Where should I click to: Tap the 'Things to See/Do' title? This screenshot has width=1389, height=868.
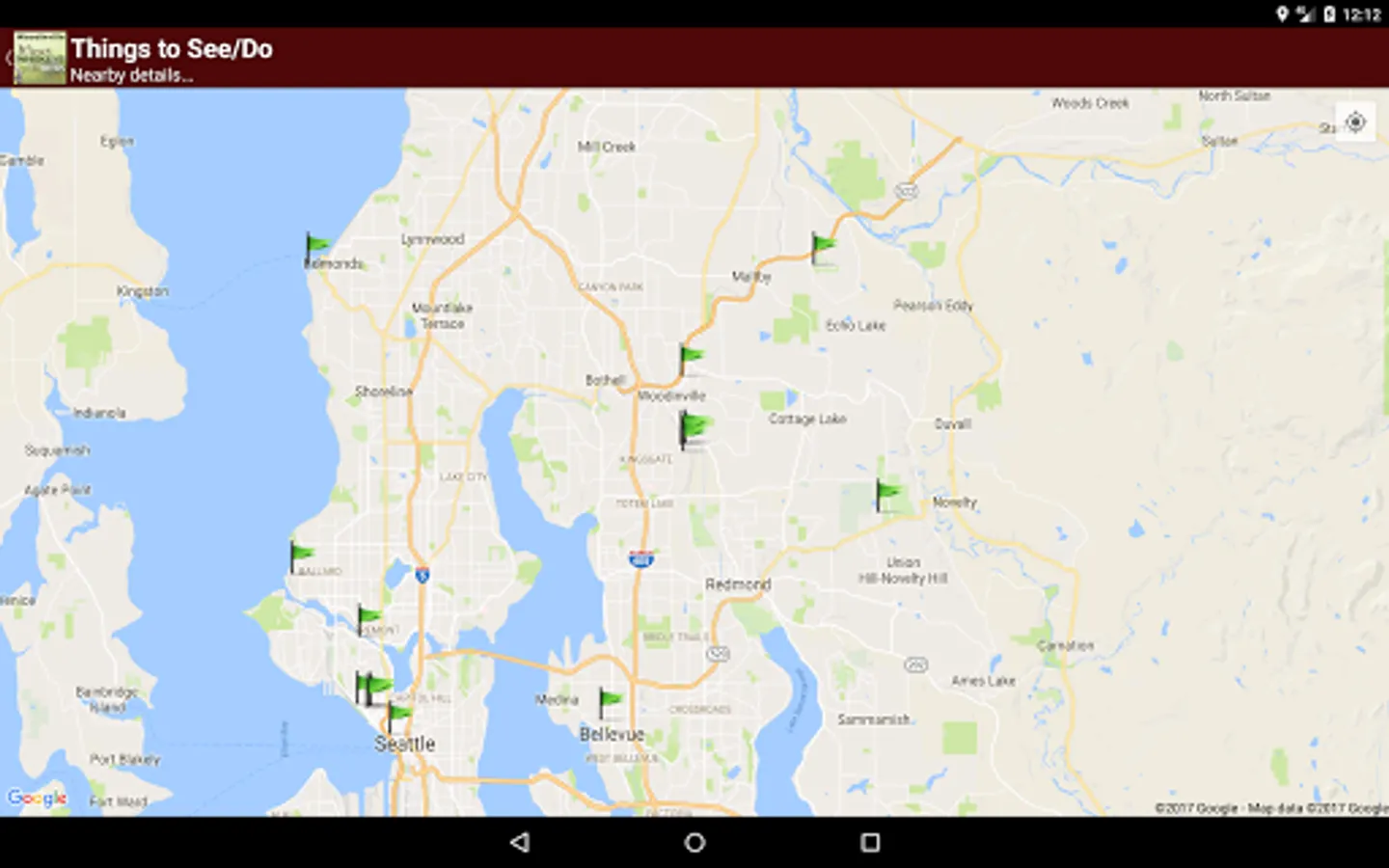[x=172, y=49]
